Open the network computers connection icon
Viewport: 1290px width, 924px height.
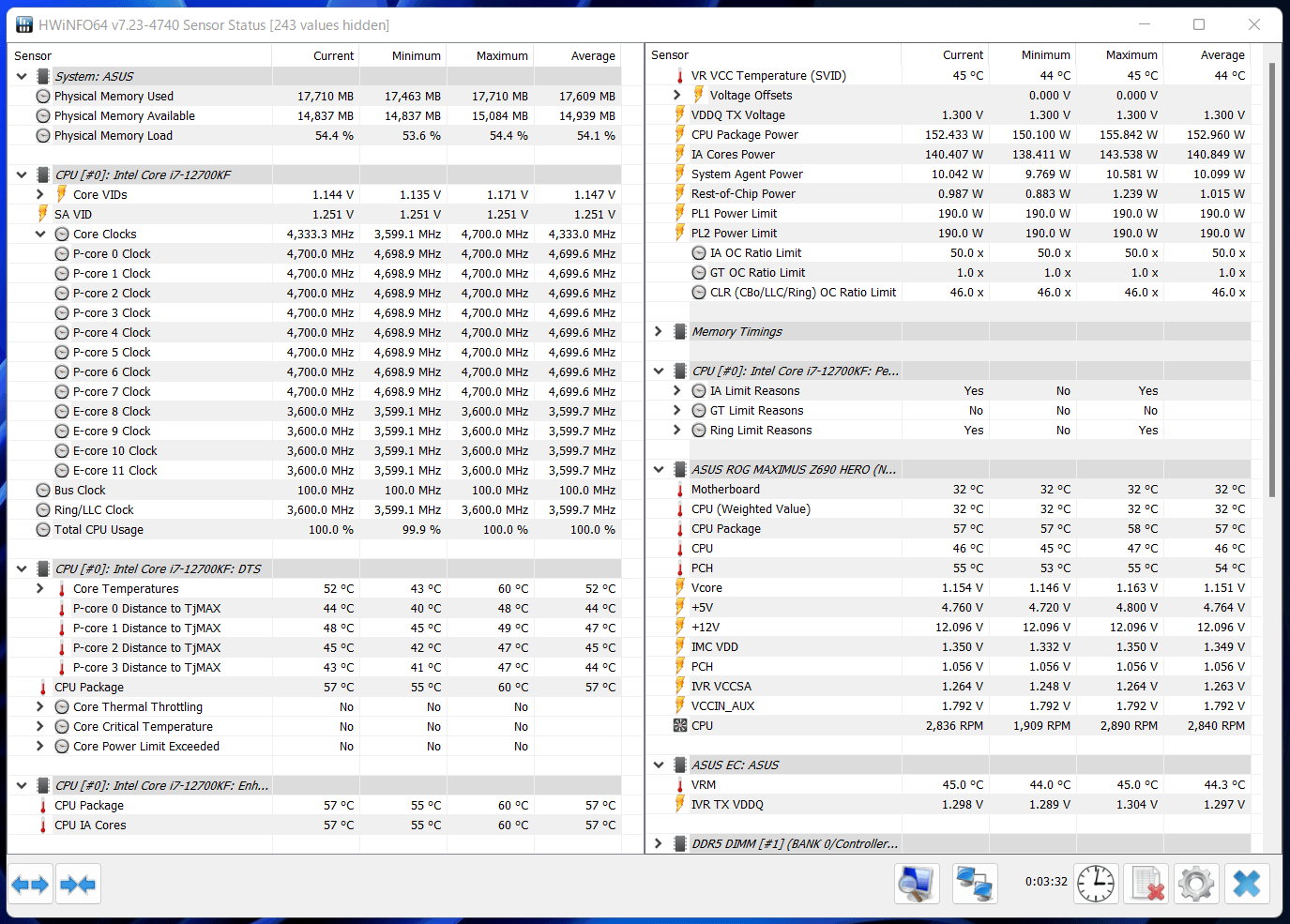click(x=975, y=884)
